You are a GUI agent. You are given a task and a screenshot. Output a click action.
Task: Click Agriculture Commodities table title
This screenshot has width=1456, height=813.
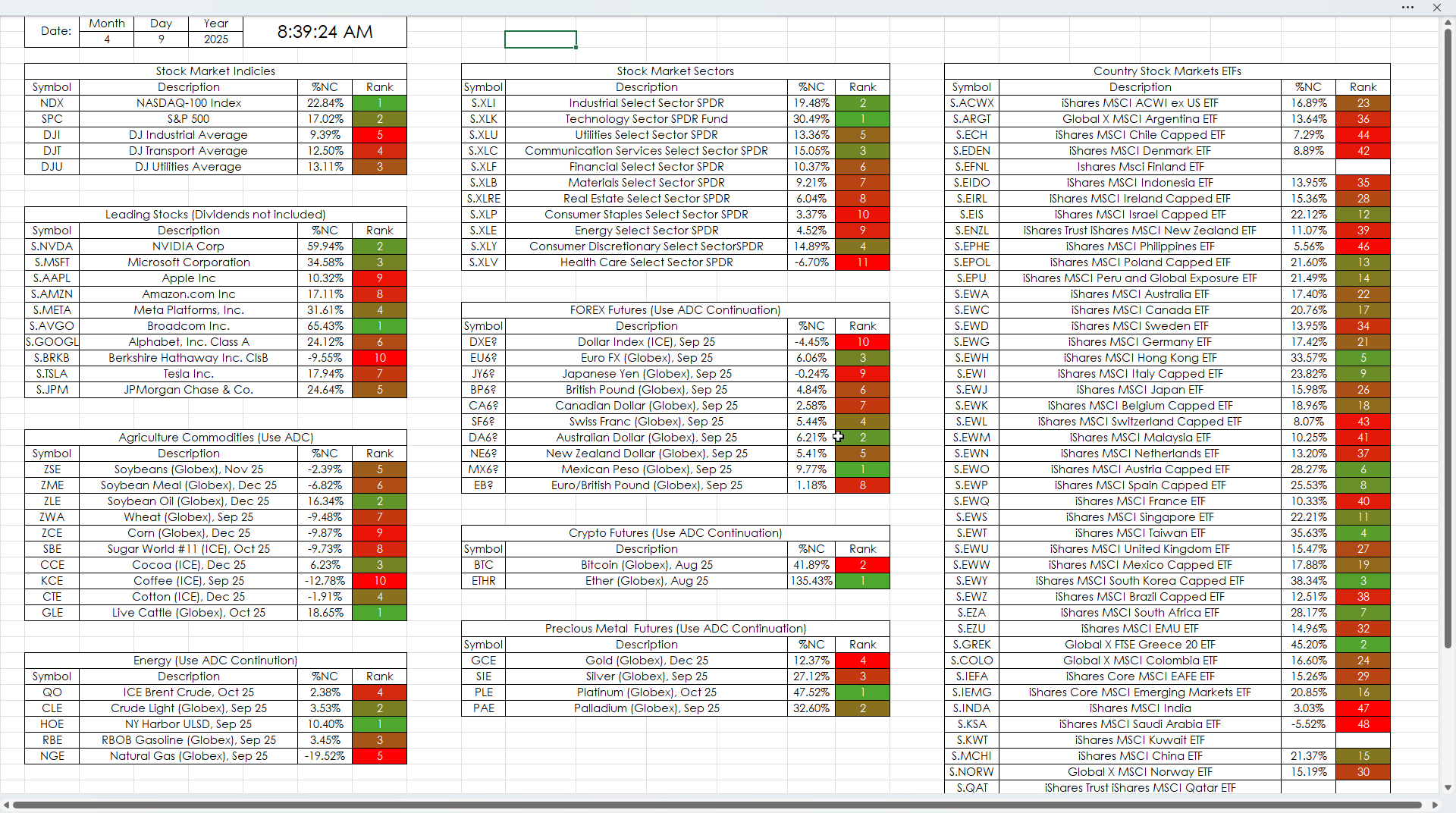click(215, 438)
